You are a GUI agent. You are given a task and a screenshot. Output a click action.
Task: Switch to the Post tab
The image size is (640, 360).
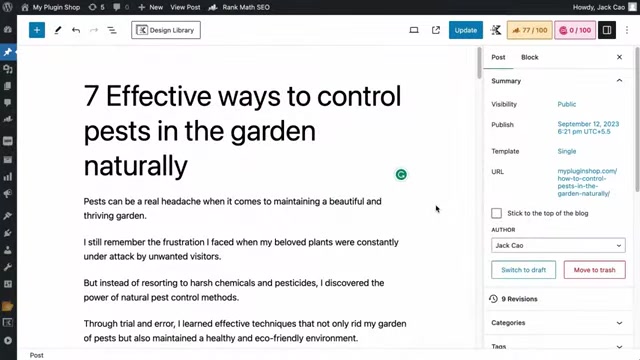pos(498,57)
